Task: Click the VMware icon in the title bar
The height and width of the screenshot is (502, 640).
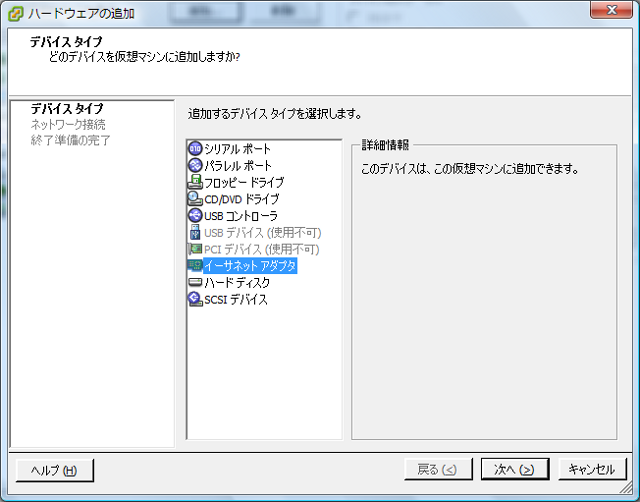Action: pos(16,14)
